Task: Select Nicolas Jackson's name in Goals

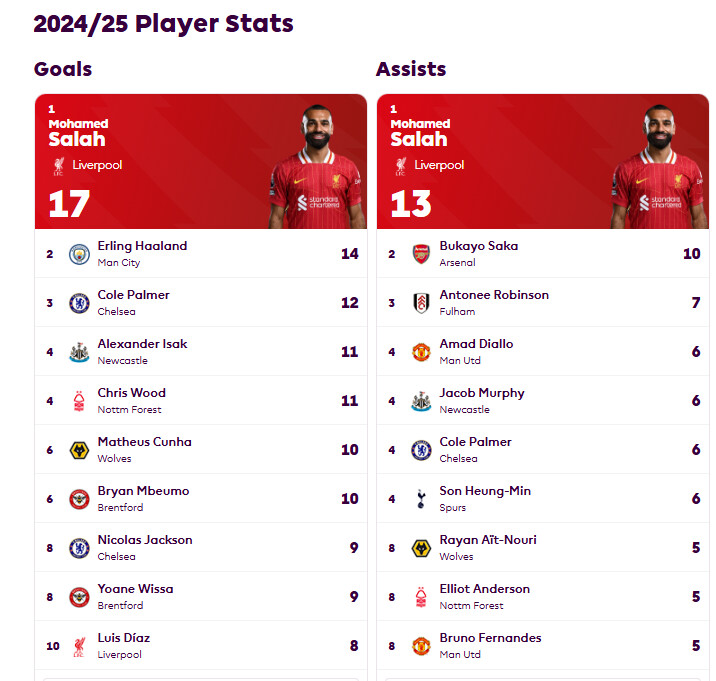Action: pos(144,540)
